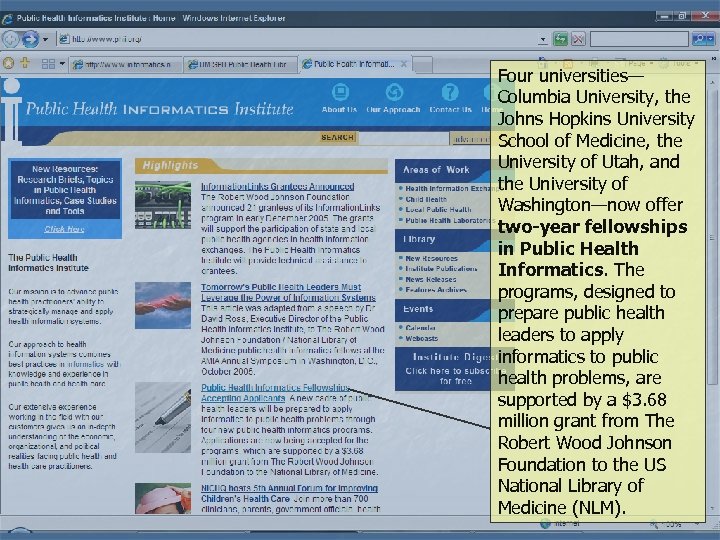
Task: Open Webcasts under Events
Action: click(x=422, y=338)
